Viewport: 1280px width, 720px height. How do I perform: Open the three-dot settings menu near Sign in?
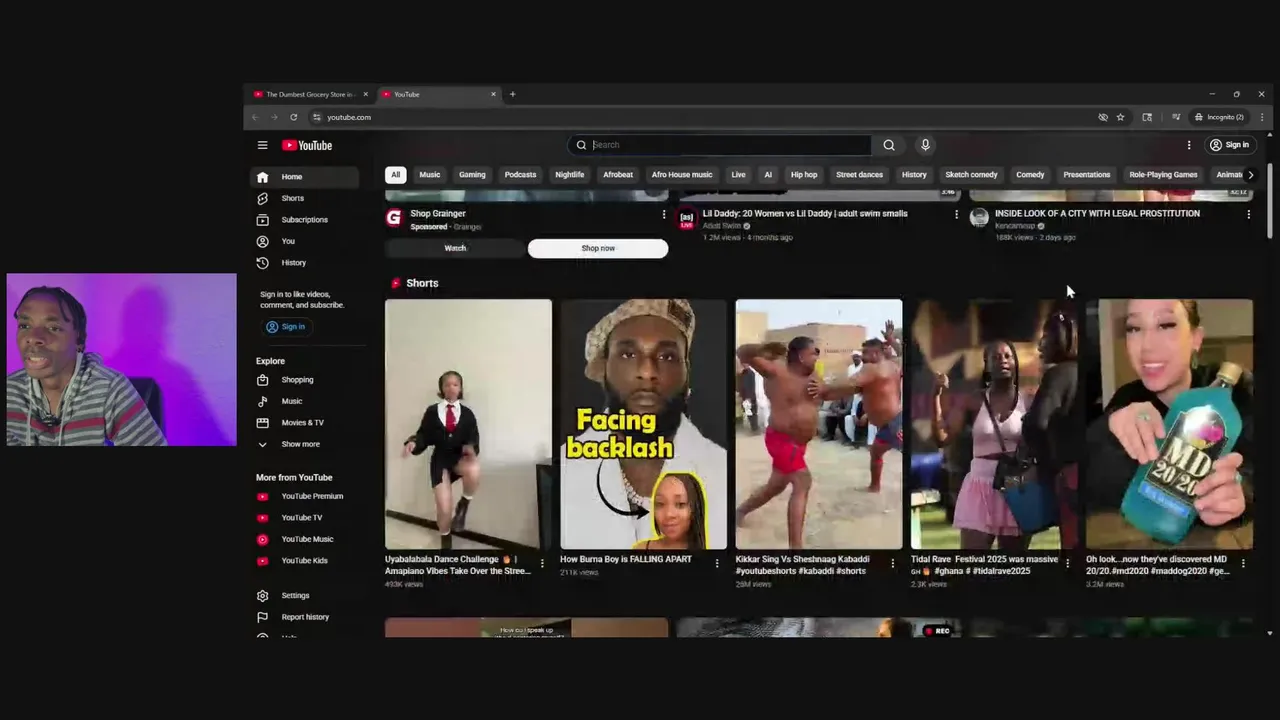1189,145
